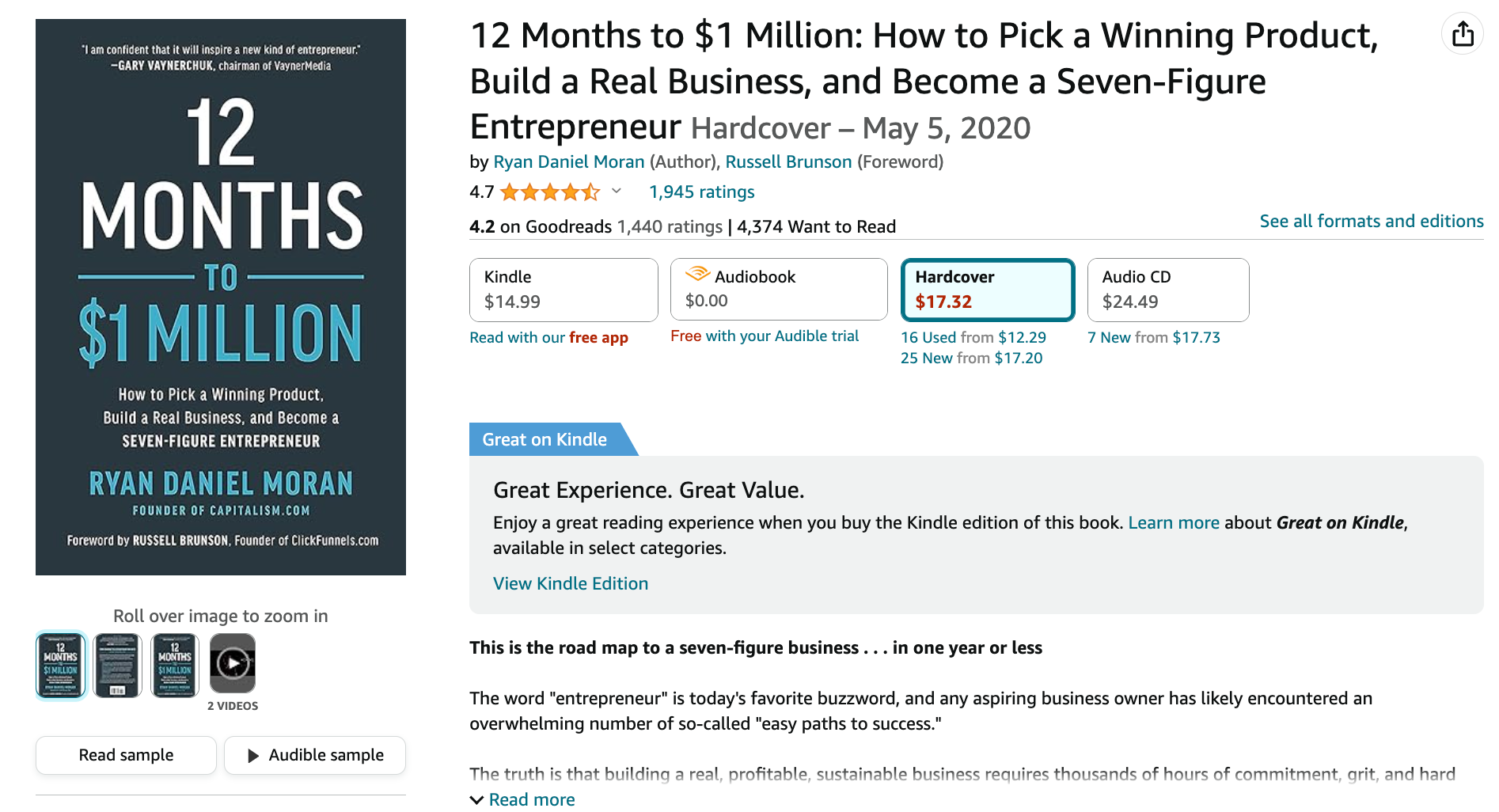Open the 1,945 ratings link
Image resolution: width=1499 pixels, height=812 pixels.
click(702, 192)
